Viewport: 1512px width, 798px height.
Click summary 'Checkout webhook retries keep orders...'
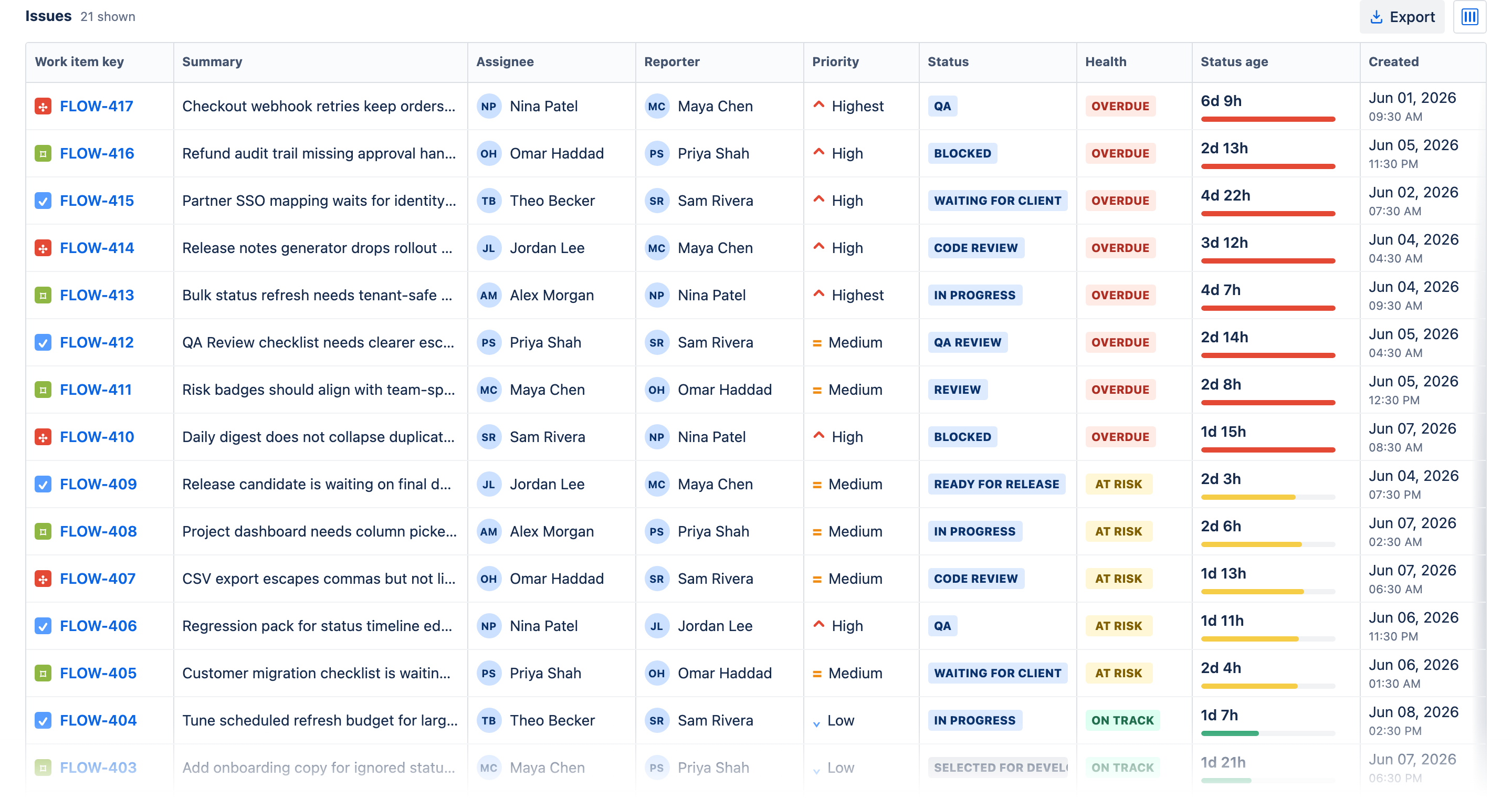(x=319, y=106)
